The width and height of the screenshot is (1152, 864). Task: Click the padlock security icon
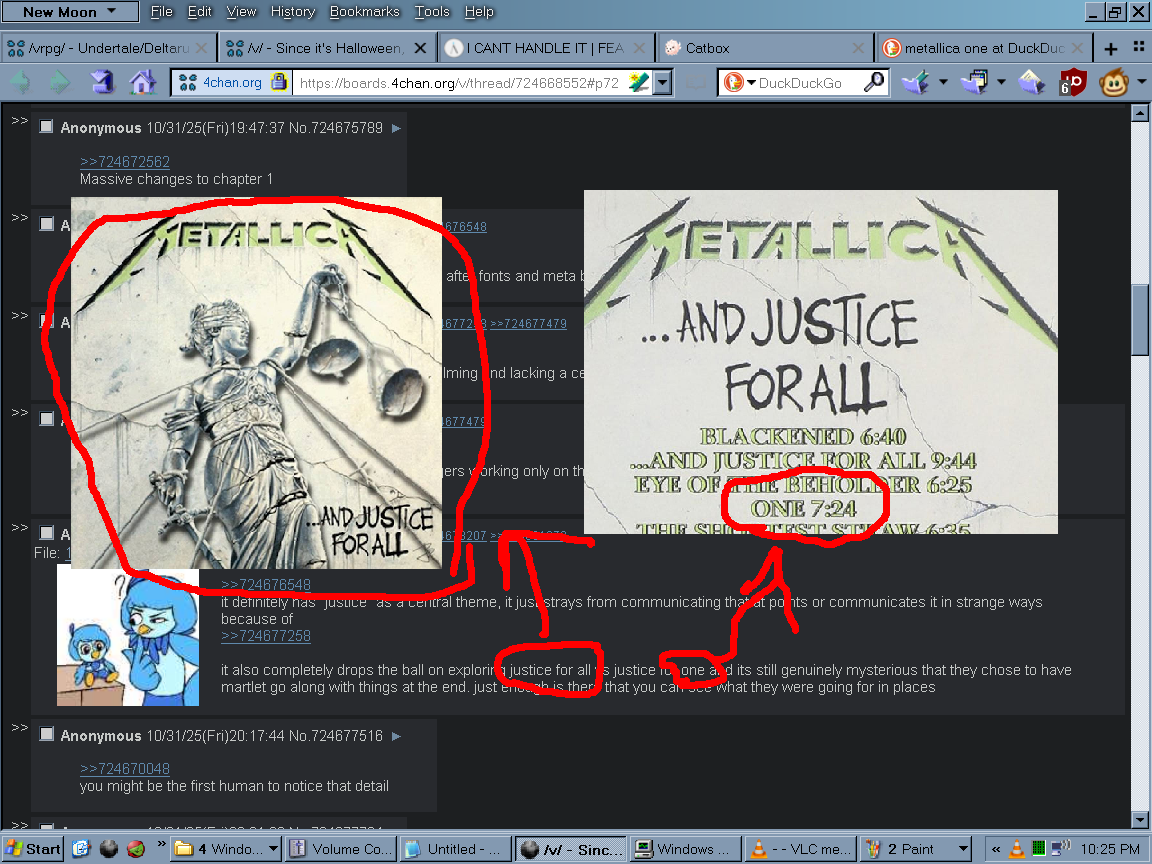pyautogui.click(x=278, y=82)
